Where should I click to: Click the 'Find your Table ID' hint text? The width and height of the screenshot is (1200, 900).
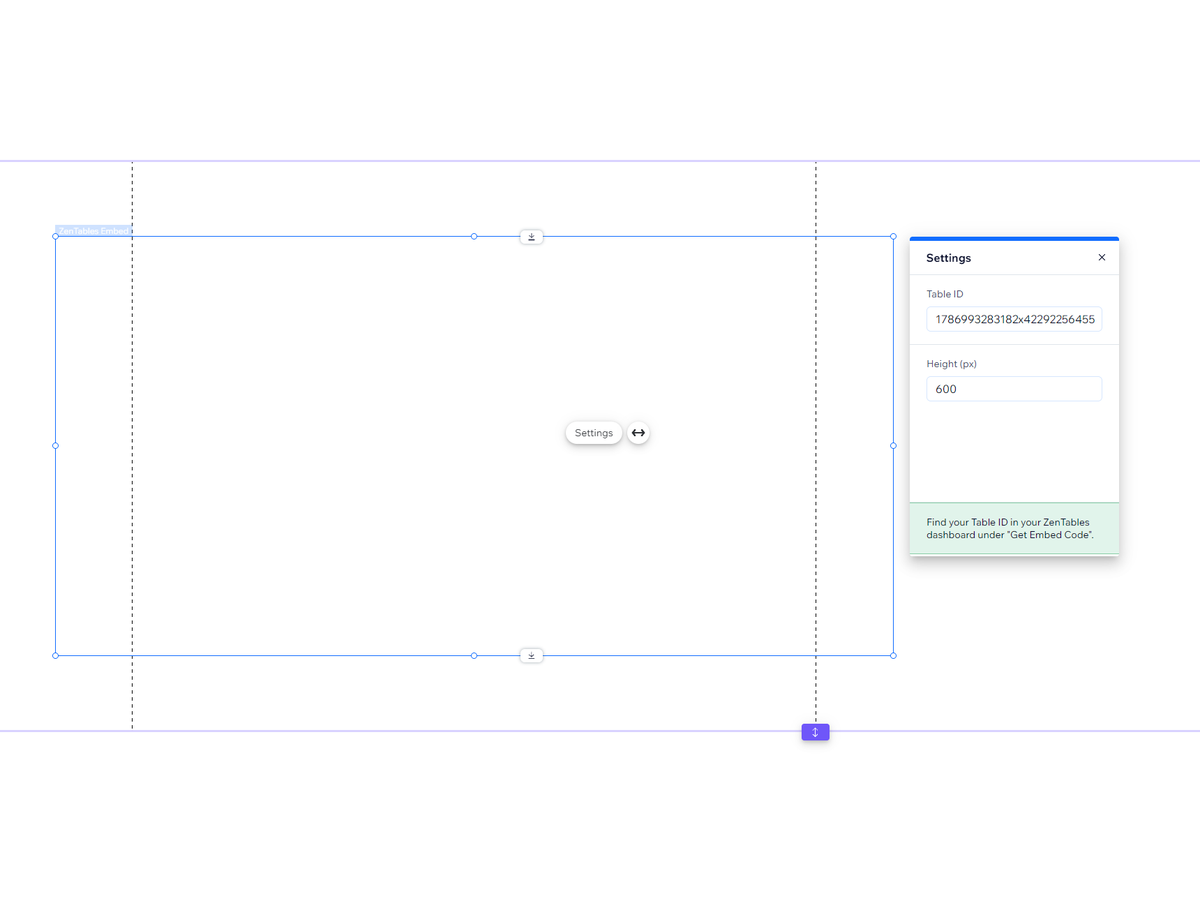[x=1010, y=528]
